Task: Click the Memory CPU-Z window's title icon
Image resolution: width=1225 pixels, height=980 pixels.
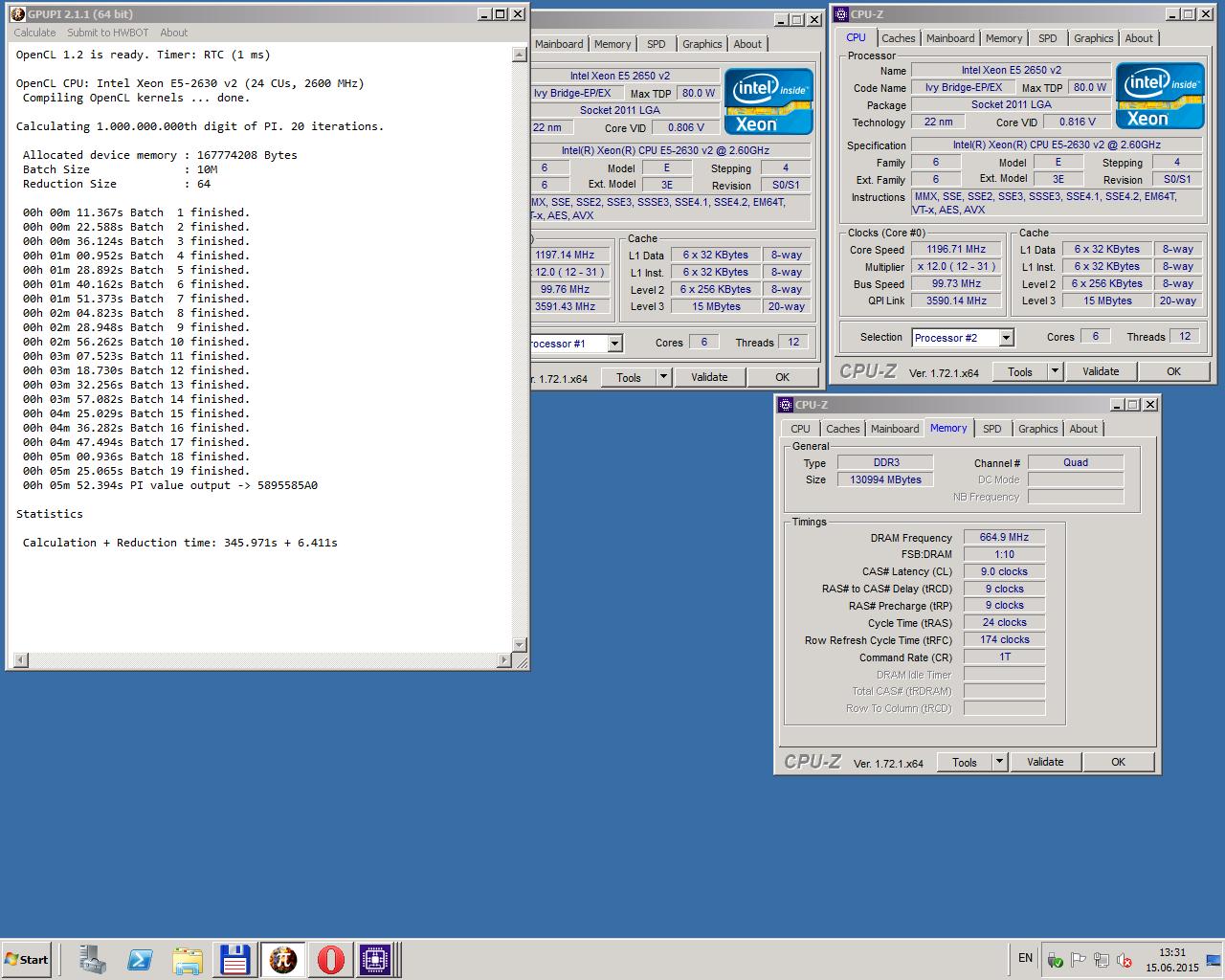Action: [786, 405]
